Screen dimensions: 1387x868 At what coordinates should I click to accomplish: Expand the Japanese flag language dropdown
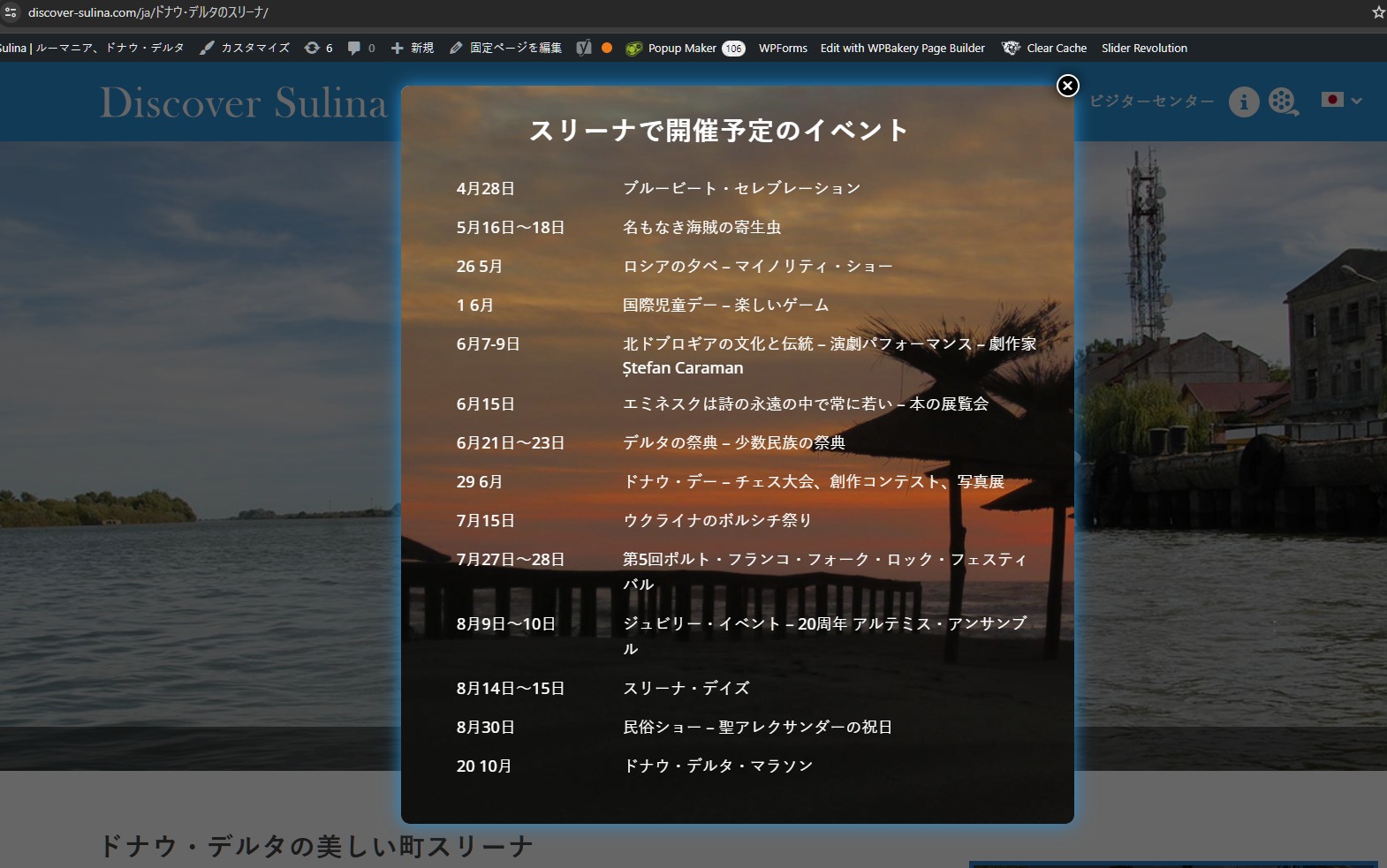pyautogui.click(x=1341, y=101)
